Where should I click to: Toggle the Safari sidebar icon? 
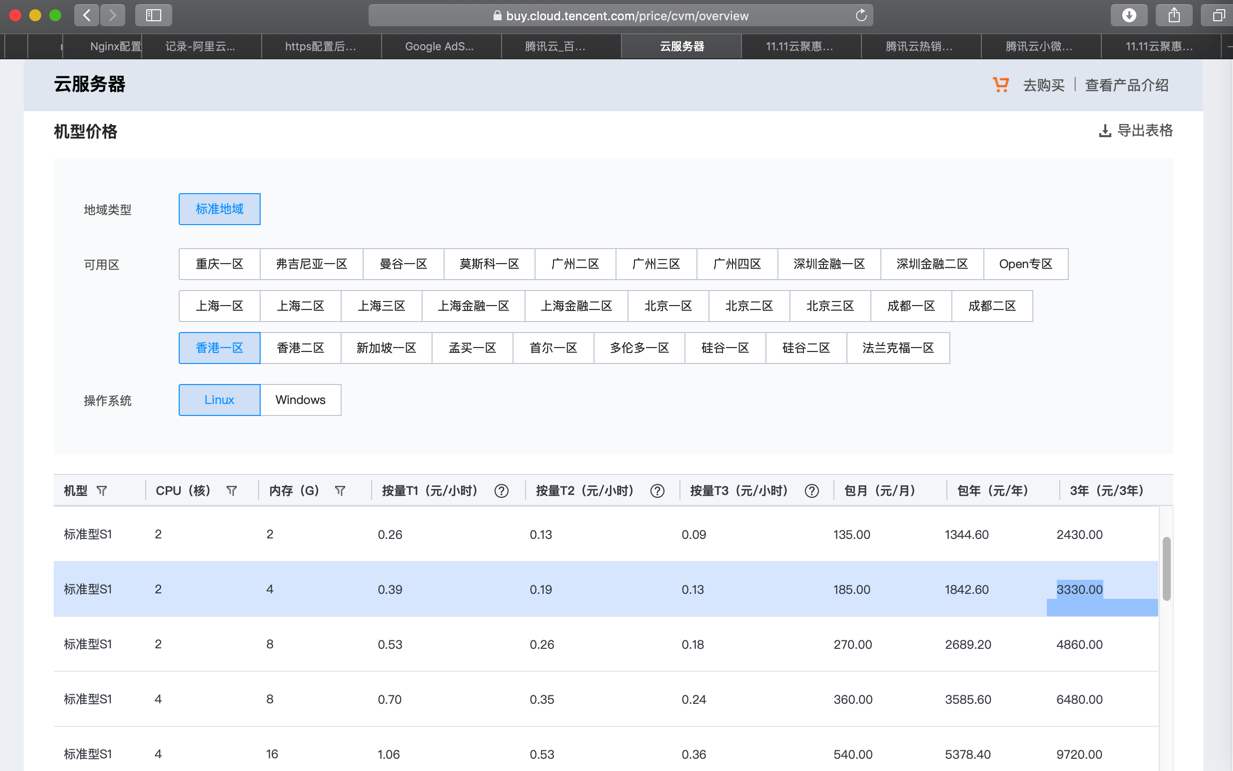tap(154, 15)
